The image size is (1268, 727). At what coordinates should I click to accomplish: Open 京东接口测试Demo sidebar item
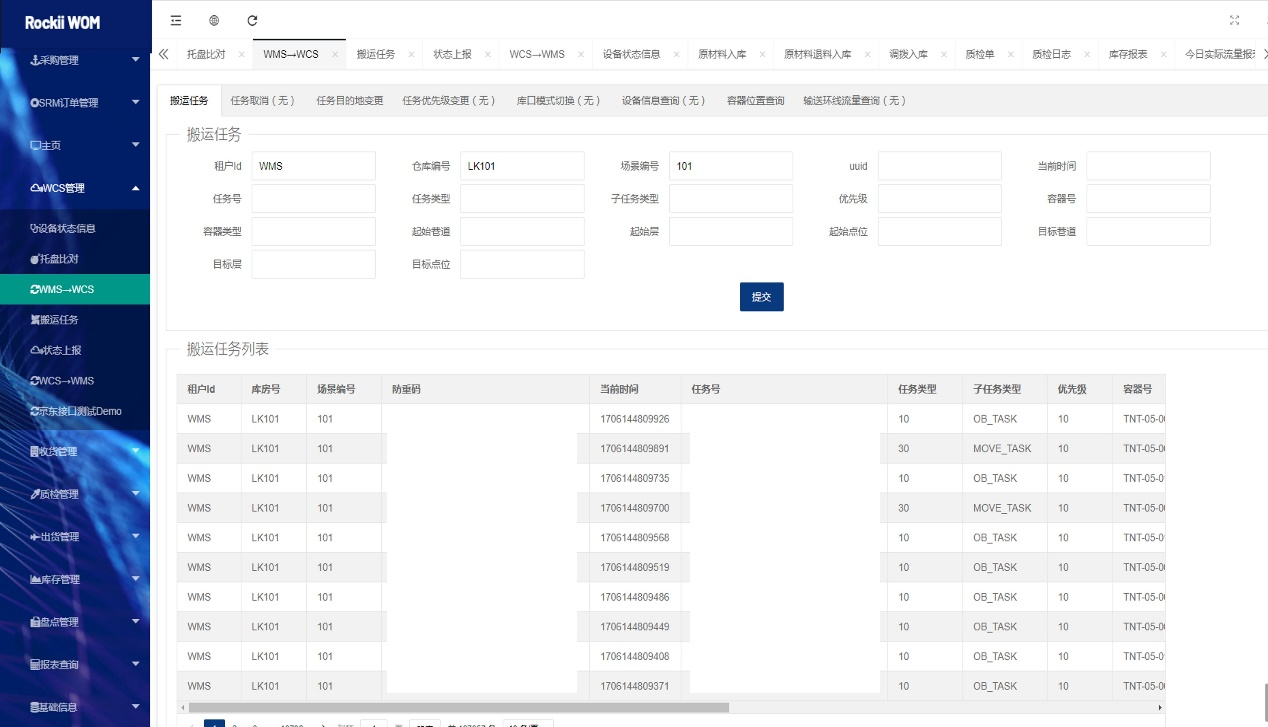pyautogui.click(x=80, y=411)
